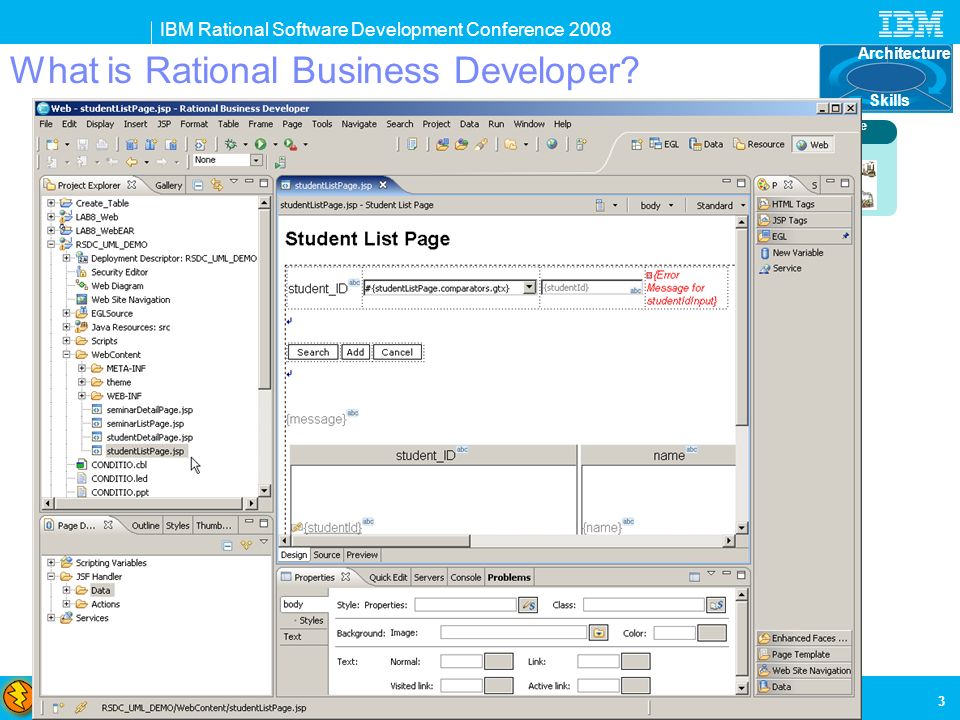Select the Web perspective button

812,145
